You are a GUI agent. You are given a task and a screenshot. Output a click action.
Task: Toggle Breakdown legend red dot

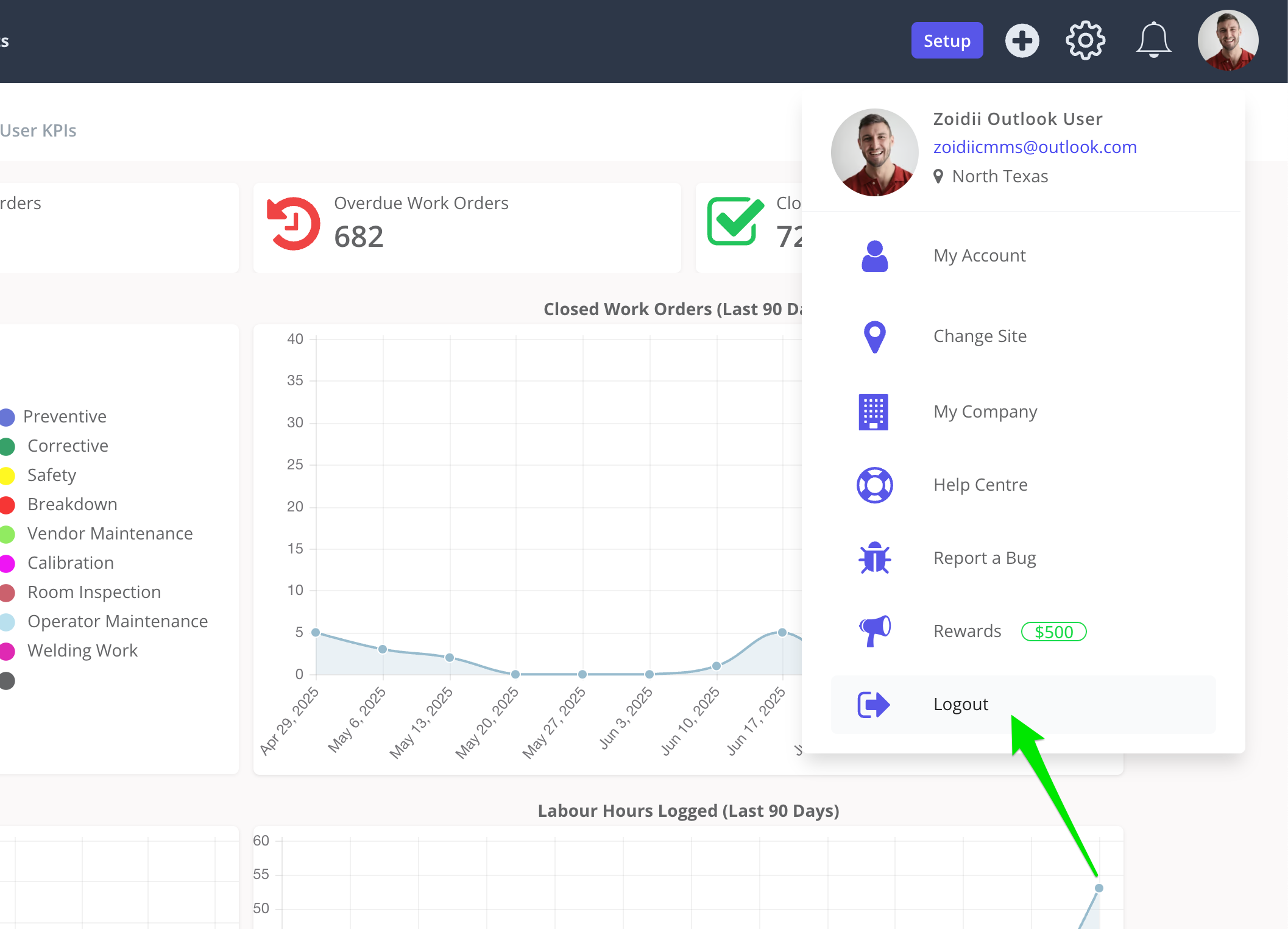tap(7, 505)
